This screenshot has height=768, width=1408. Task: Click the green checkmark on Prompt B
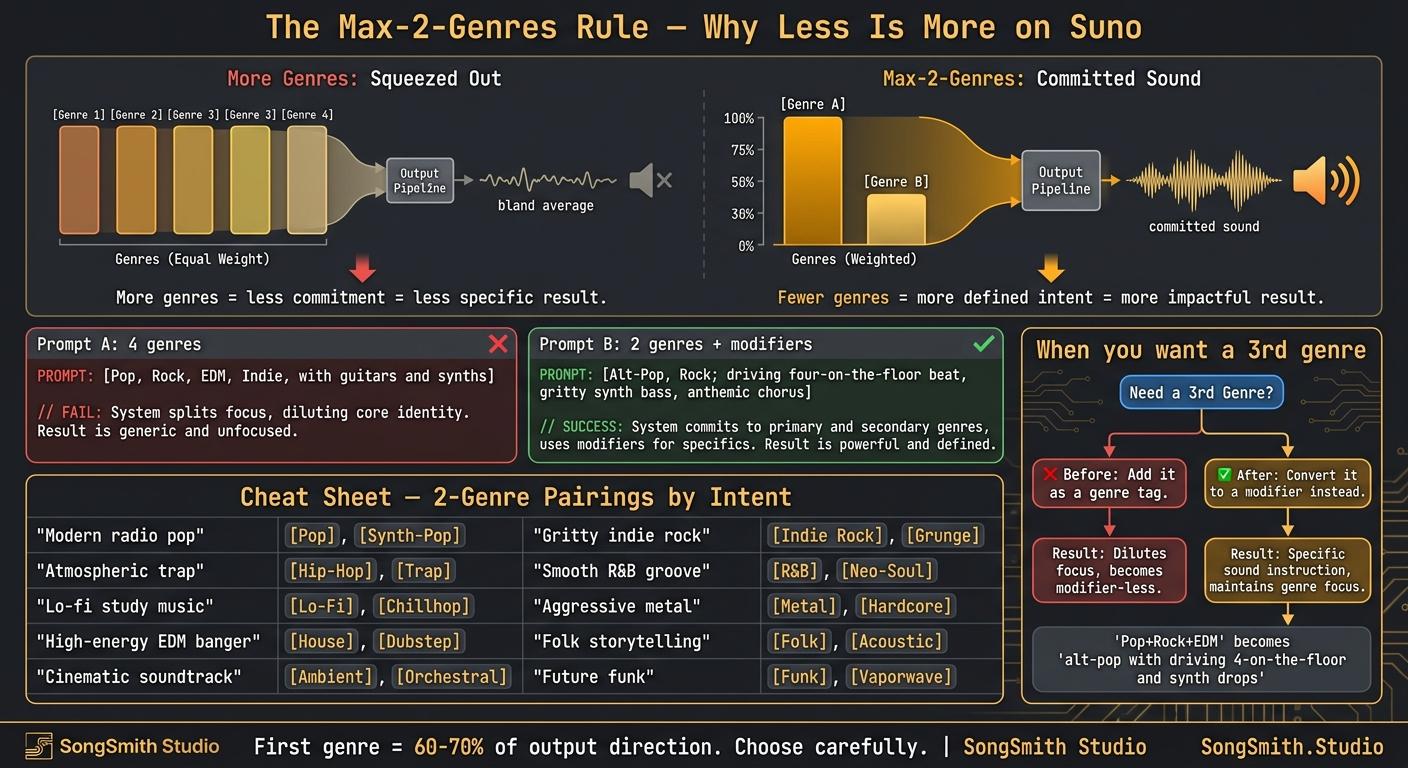click(x=984, y=344)
